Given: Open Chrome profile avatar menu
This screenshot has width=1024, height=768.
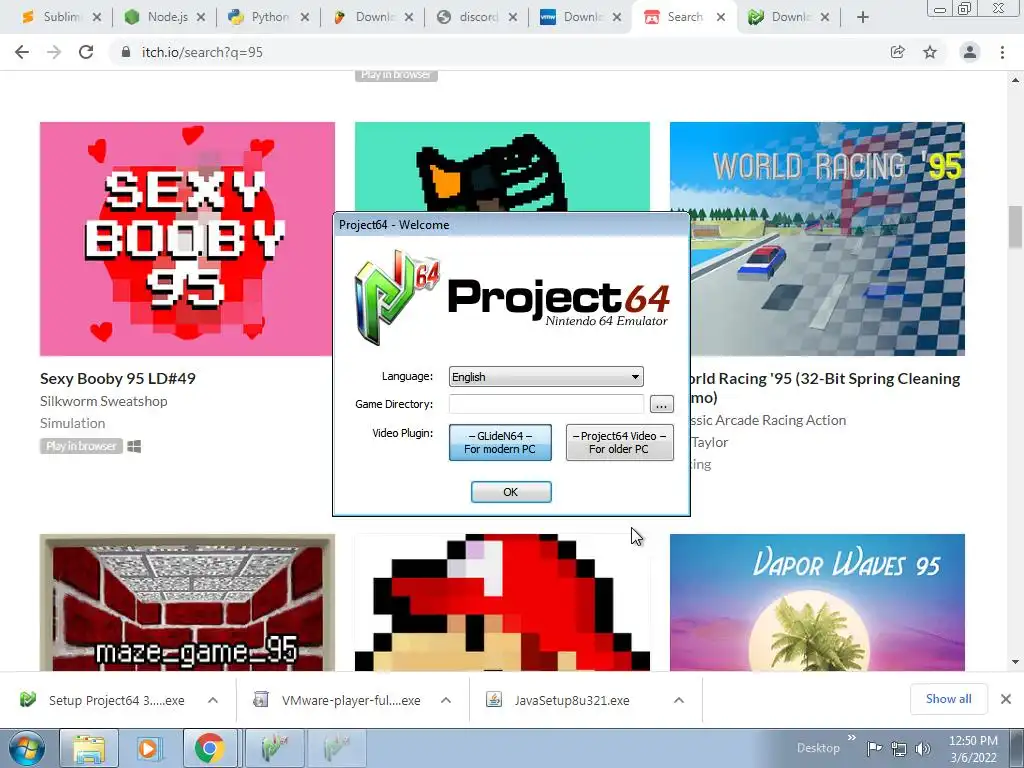Looking at the screenshot, I should pos(970,52).
